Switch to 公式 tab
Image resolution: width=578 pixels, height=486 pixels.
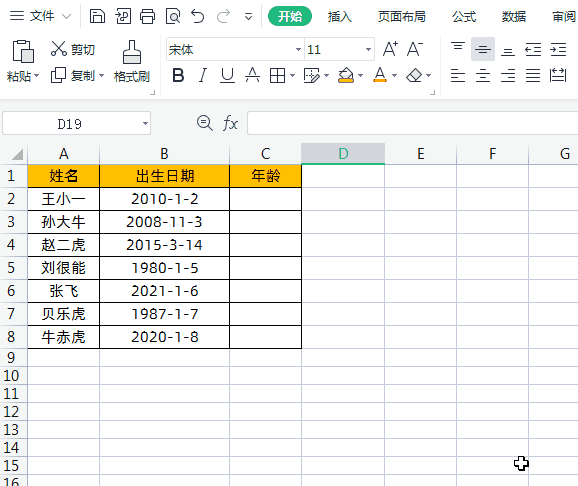(464, 16)
